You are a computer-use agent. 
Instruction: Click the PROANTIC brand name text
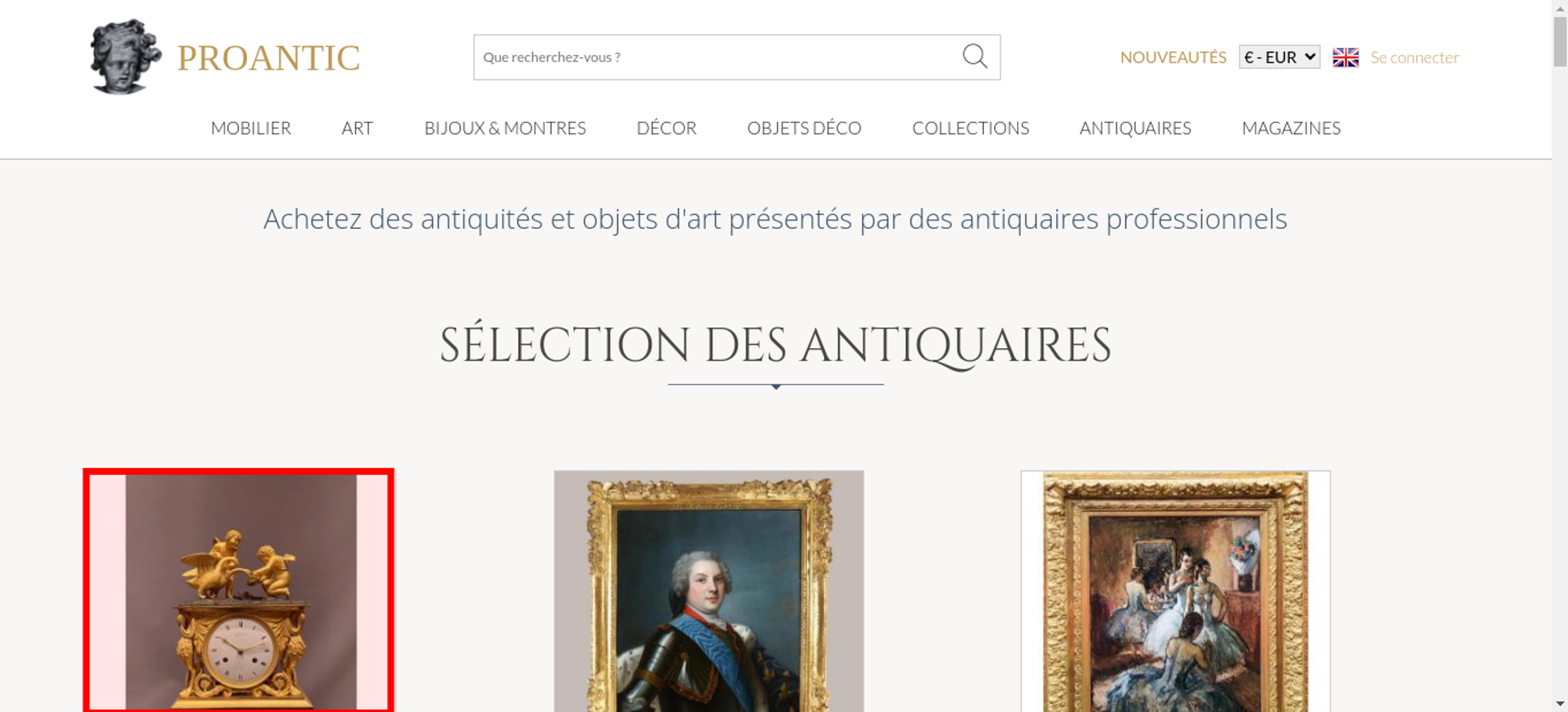point(268,58)
